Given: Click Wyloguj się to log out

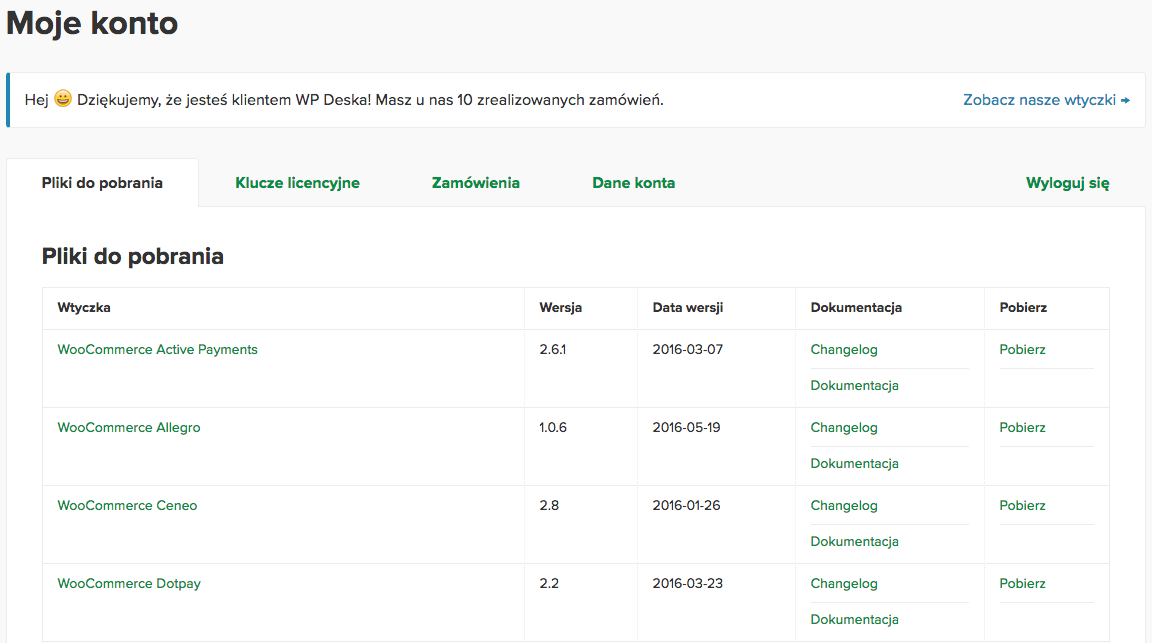Looking at the screenshot, I should click(1068, 183).
